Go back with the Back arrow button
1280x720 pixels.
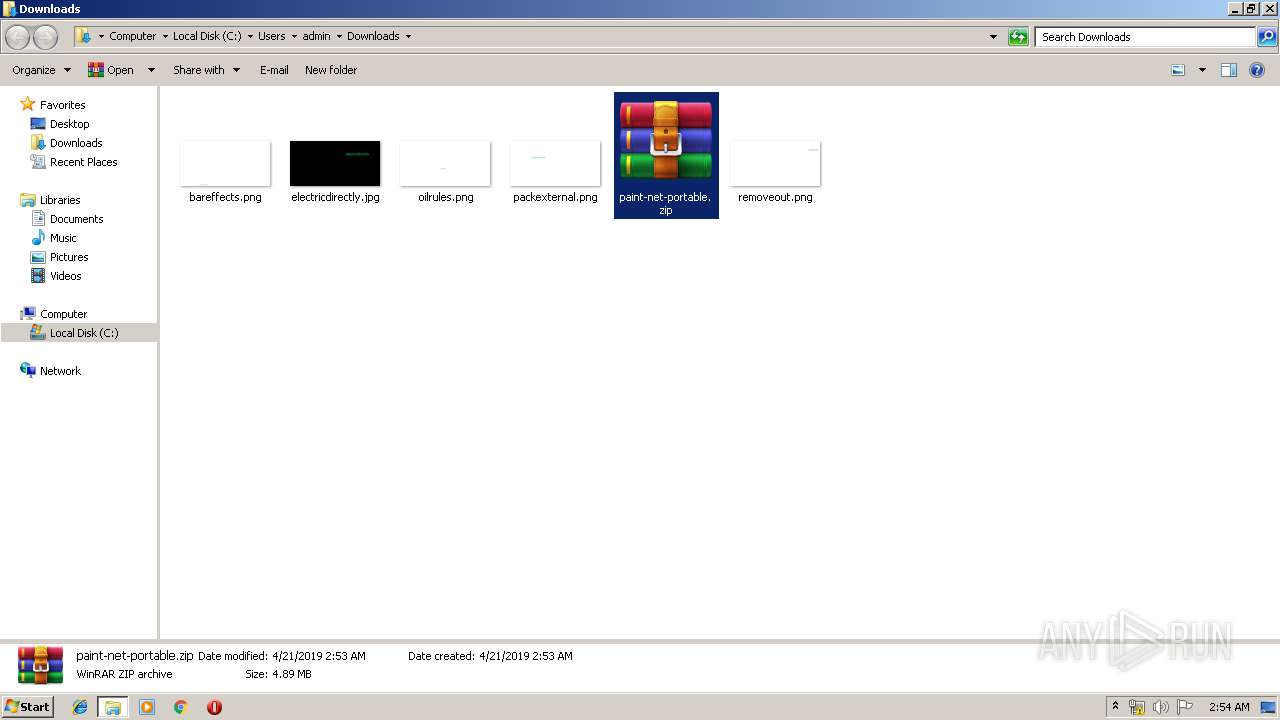[x=18, y=37]
